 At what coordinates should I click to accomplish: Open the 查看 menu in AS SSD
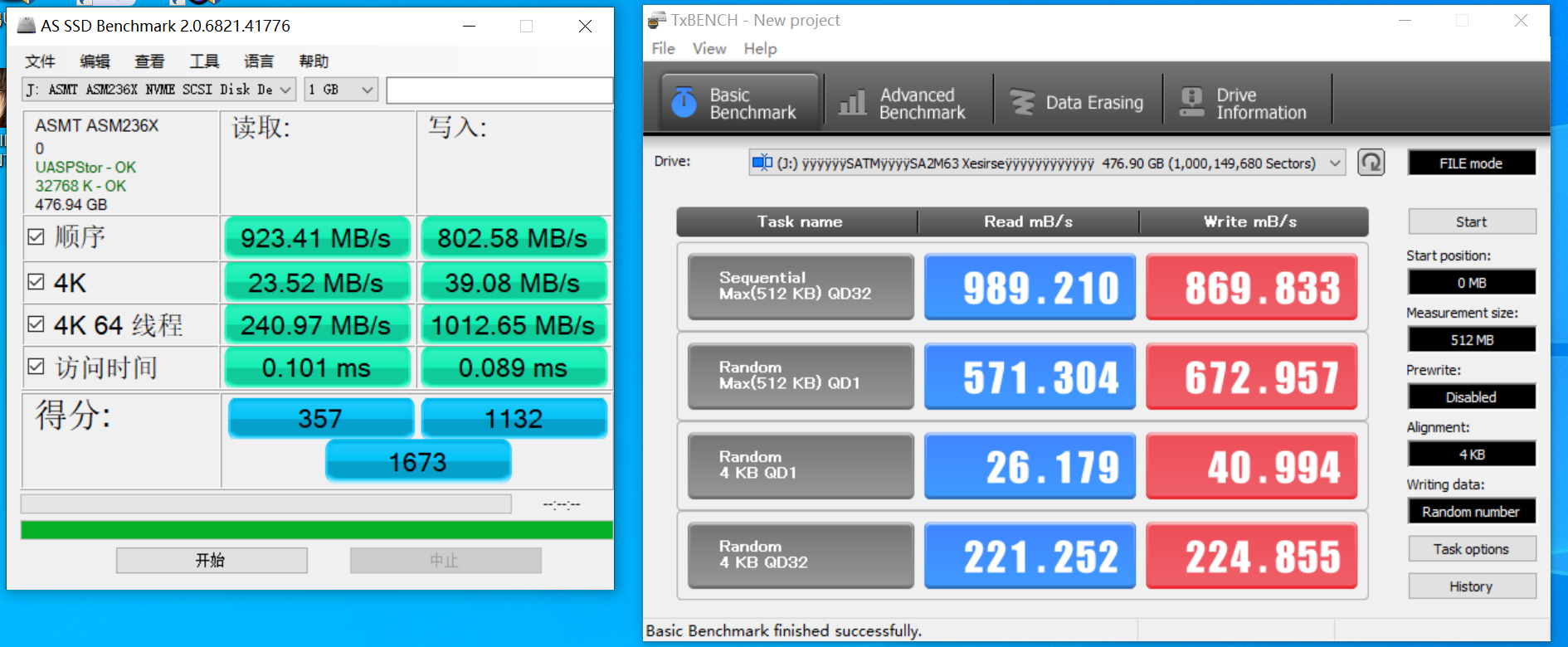coord(149,61)
